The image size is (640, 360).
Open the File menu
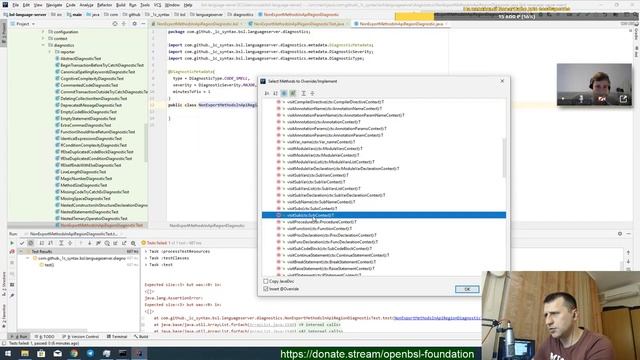tap(16, 5)
